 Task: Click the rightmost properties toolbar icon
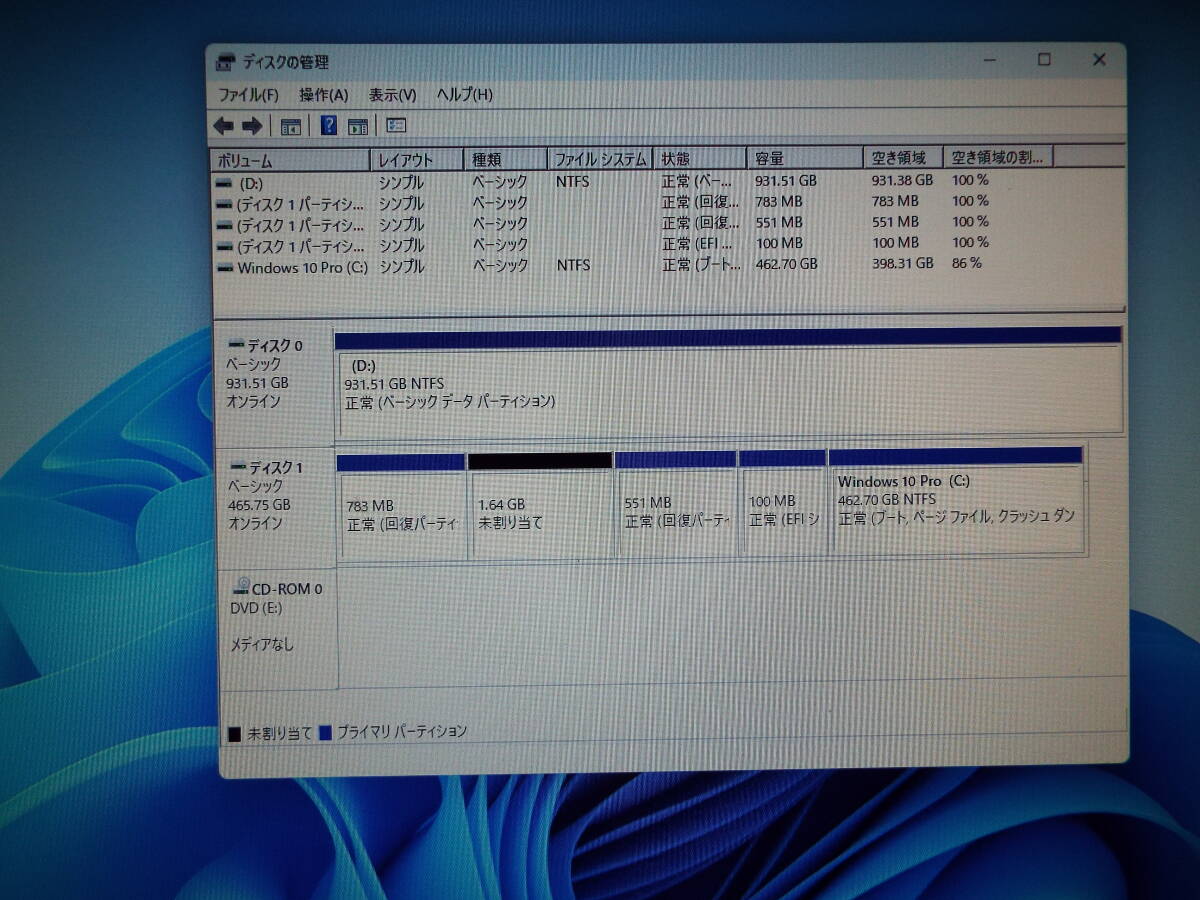point(395,125)
